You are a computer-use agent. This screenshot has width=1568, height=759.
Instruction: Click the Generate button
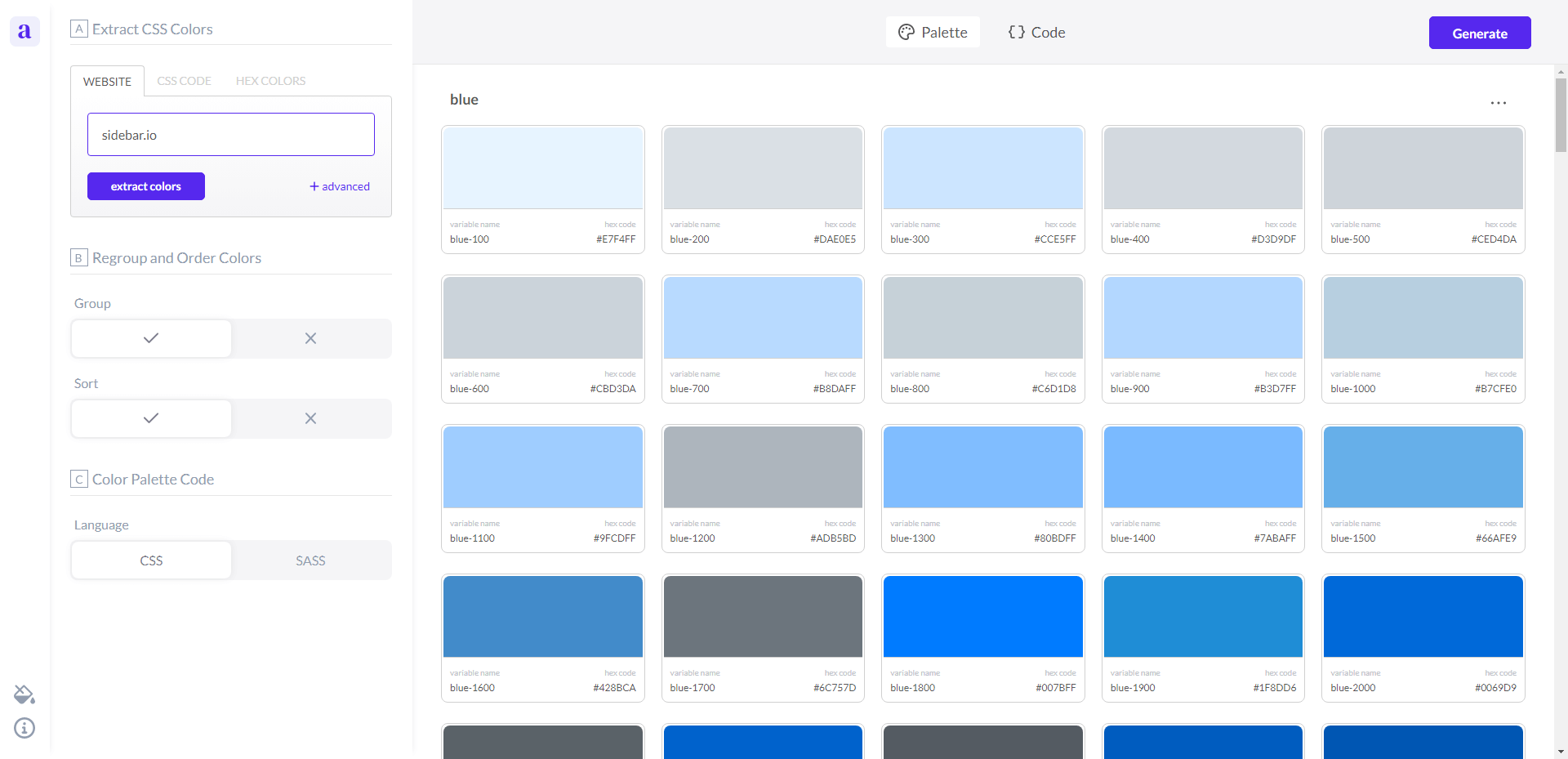pos(1480,33)
